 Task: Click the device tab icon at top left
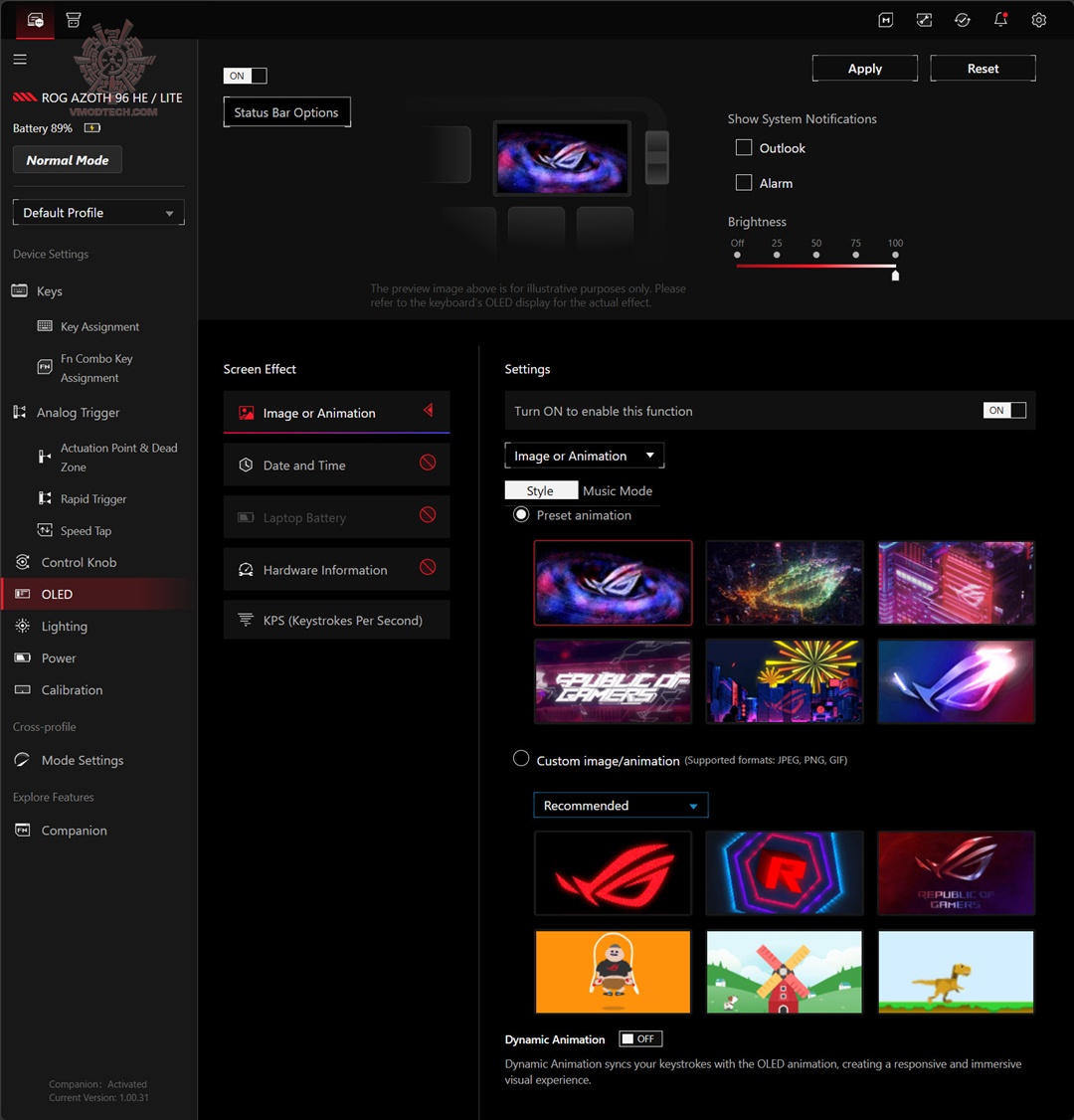click(x=35, y=20)
